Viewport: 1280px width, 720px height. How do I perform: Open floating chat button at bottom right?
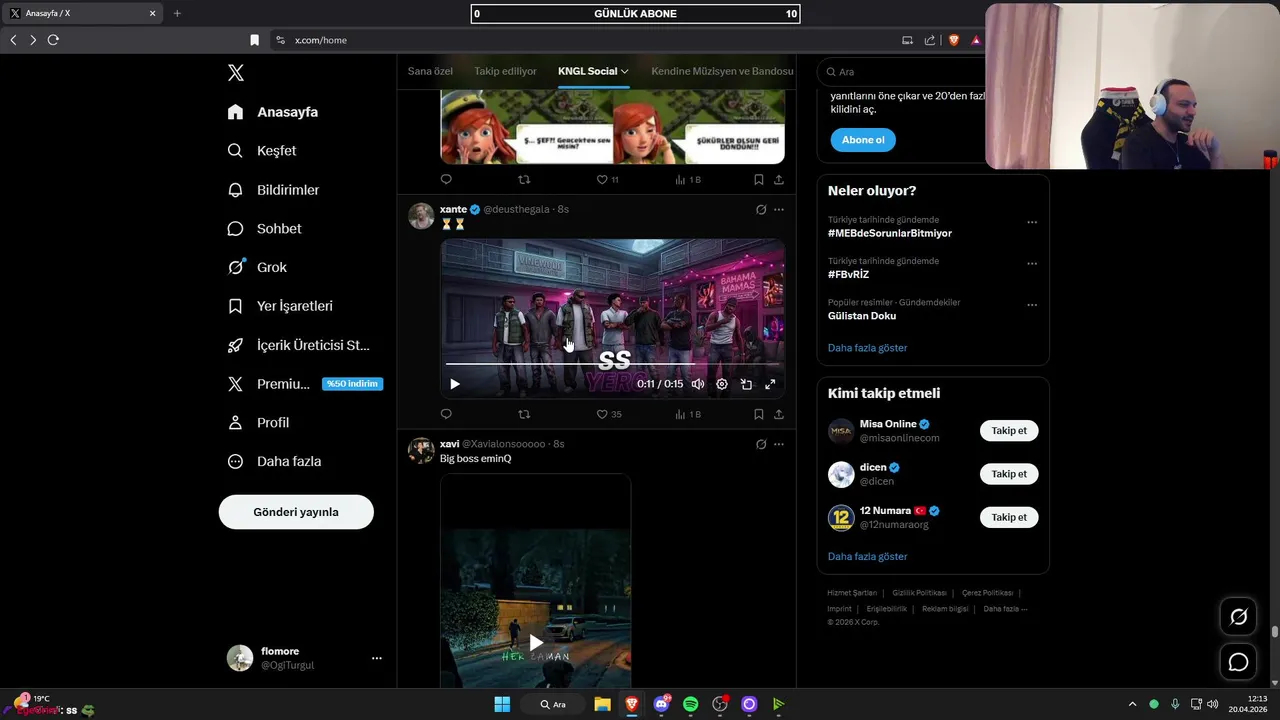(x=1238, y=662)
